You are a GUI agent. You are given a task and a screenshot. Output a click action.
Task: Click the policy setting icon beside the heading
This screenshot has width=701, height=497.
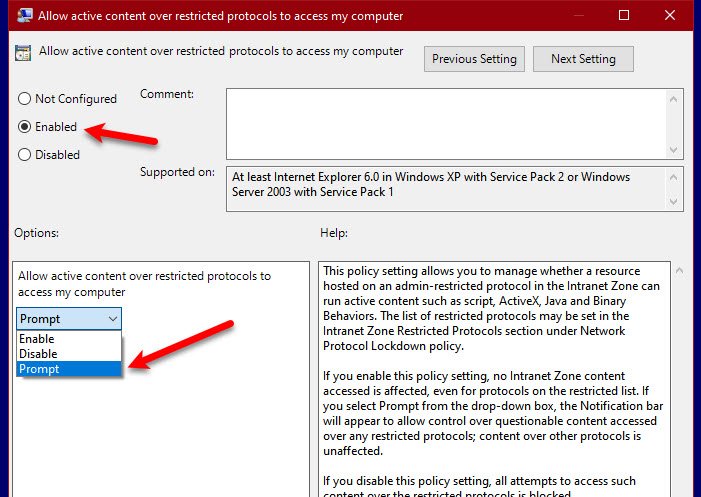(23, 52)
